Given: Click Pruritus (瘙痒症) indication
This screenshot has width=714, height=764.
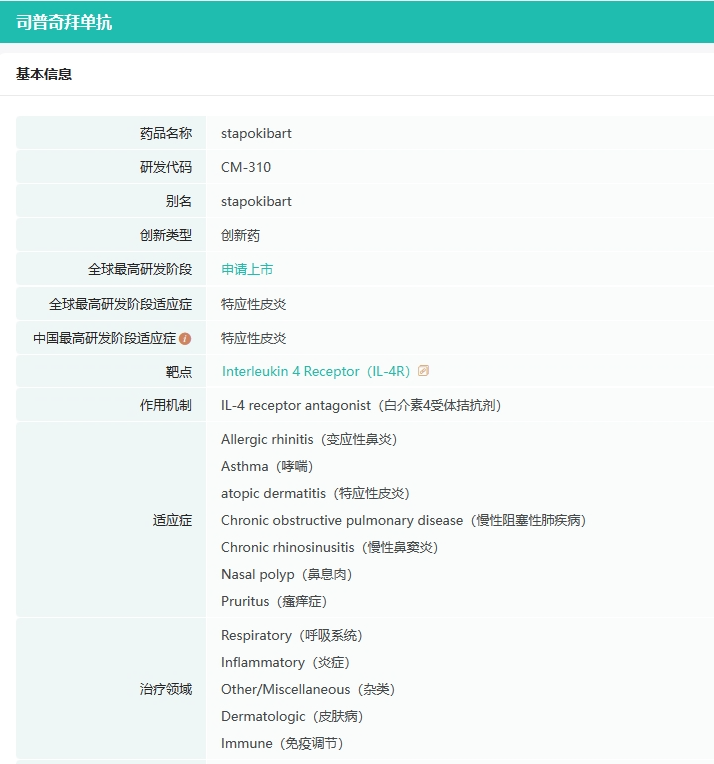Looking at the screenshot, I should point(274,601).
